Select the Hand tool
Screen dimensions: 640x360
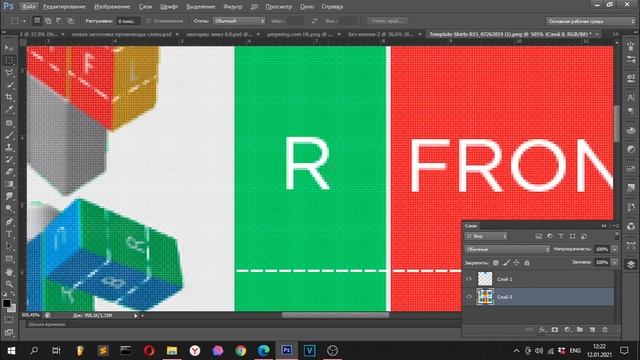(9, 272)
